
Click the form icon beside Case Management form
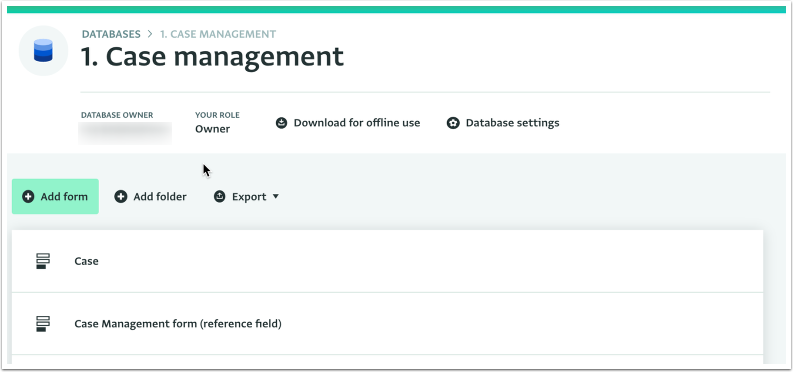[x=43, y=323]
